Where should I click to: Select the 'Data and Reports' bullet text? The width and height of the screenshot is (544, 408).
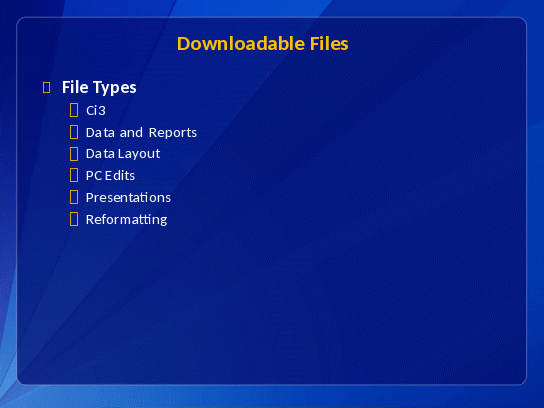pos(141,133)
